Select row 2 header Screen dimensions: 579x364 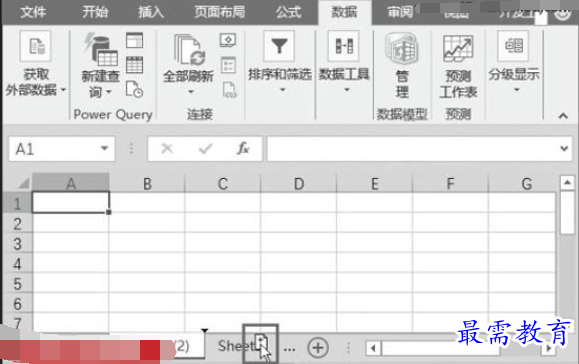[x=17, y=223]
